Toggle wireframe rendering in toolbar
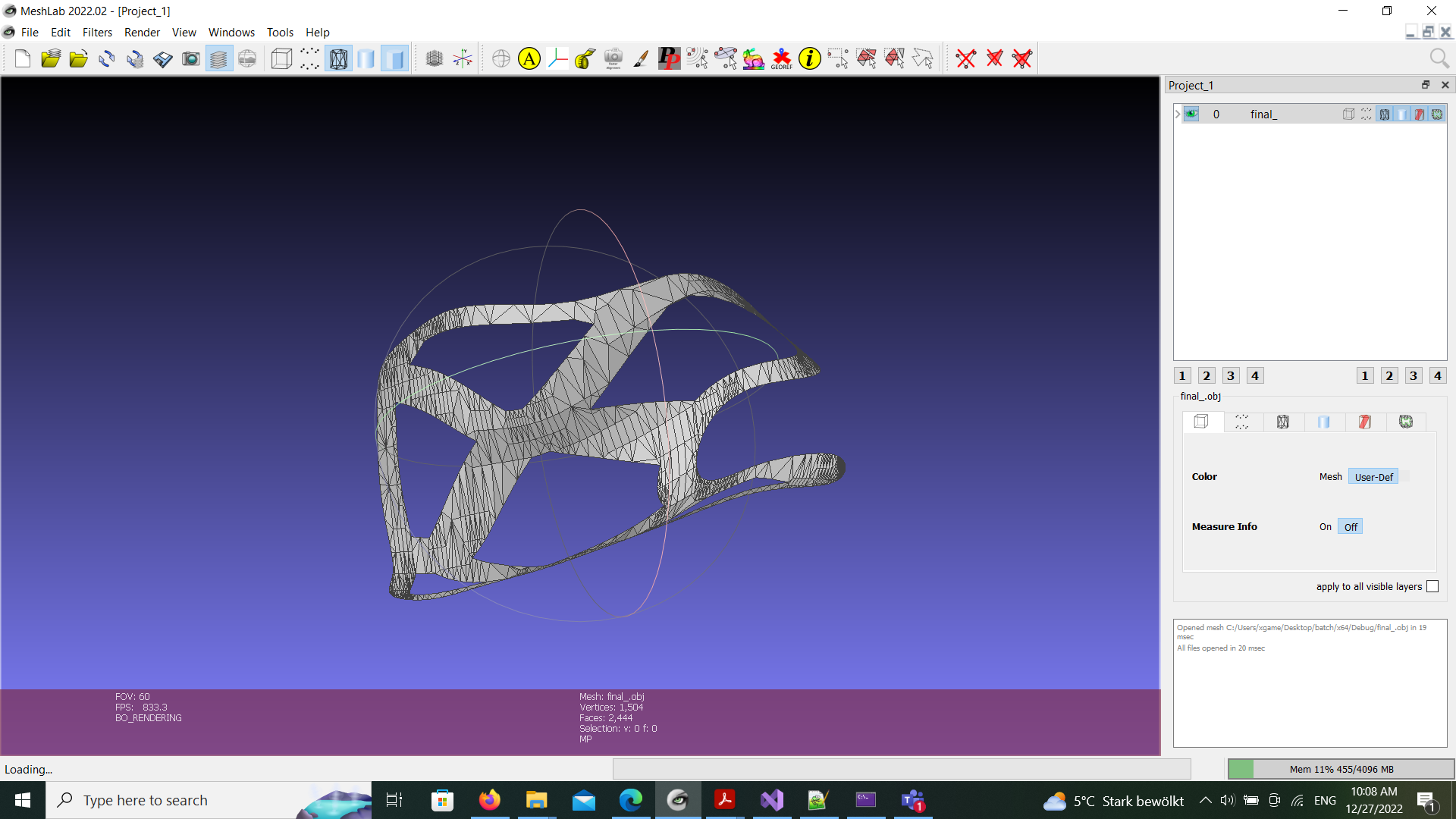 (x=338, y=58)
